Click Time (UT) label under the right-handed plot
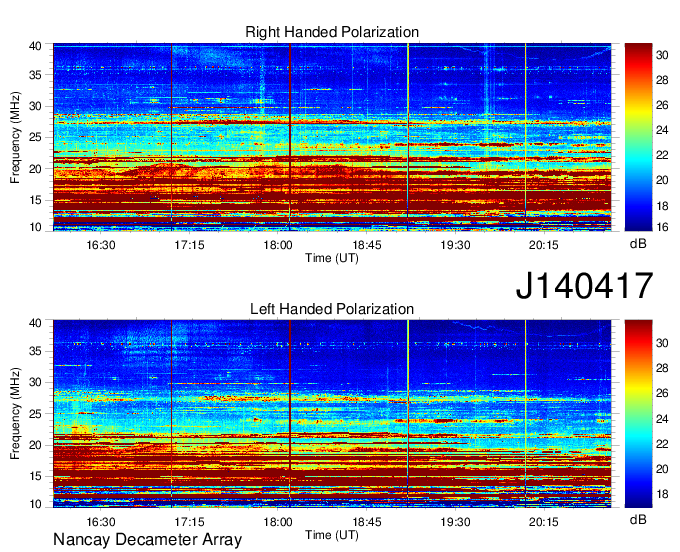 [x=332, y=258]
